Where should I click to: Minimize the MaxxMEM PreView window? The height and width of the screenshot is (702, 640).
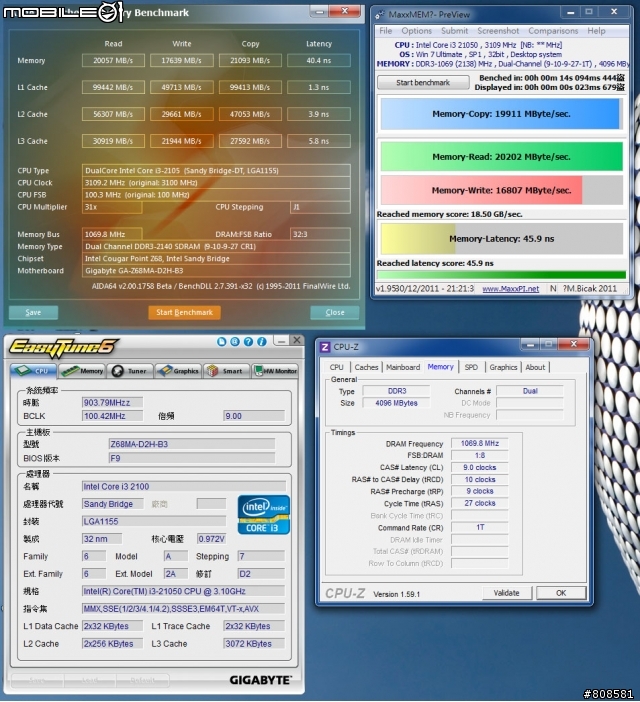pos(571,13)
